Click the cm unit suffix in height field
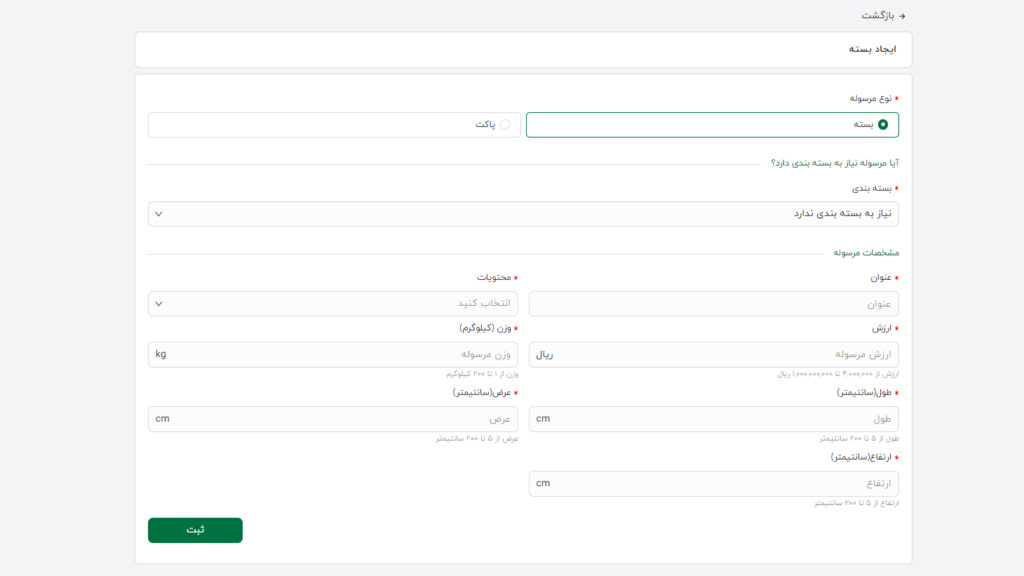 (543, 484)
